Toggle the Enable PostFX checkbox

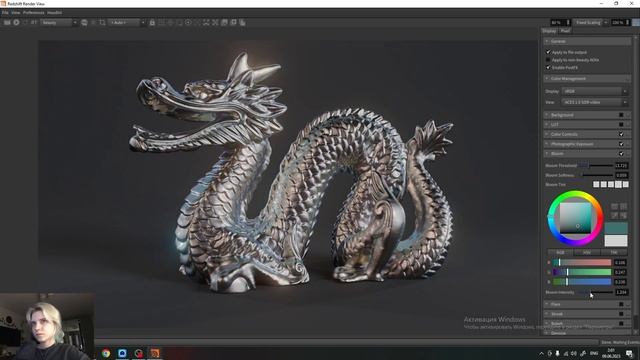[548, 67]
